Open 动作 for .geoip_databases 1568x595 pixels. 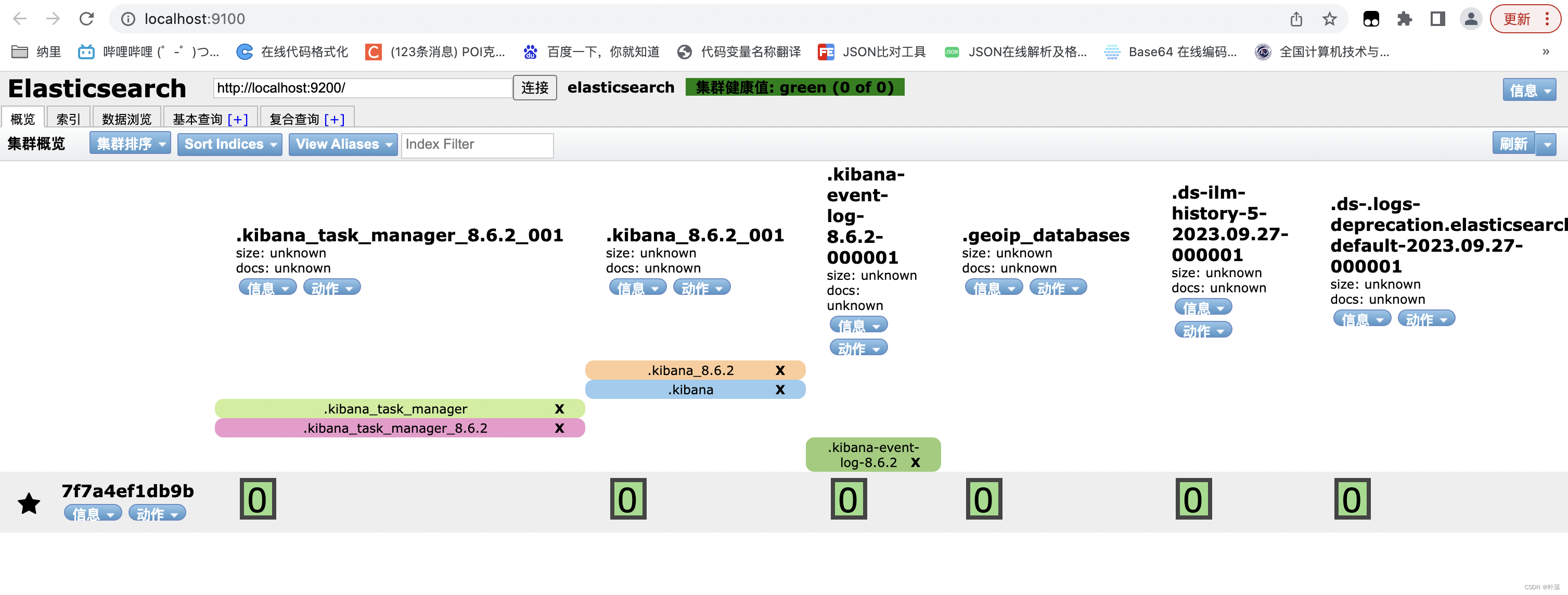(x=1058, y=287)
